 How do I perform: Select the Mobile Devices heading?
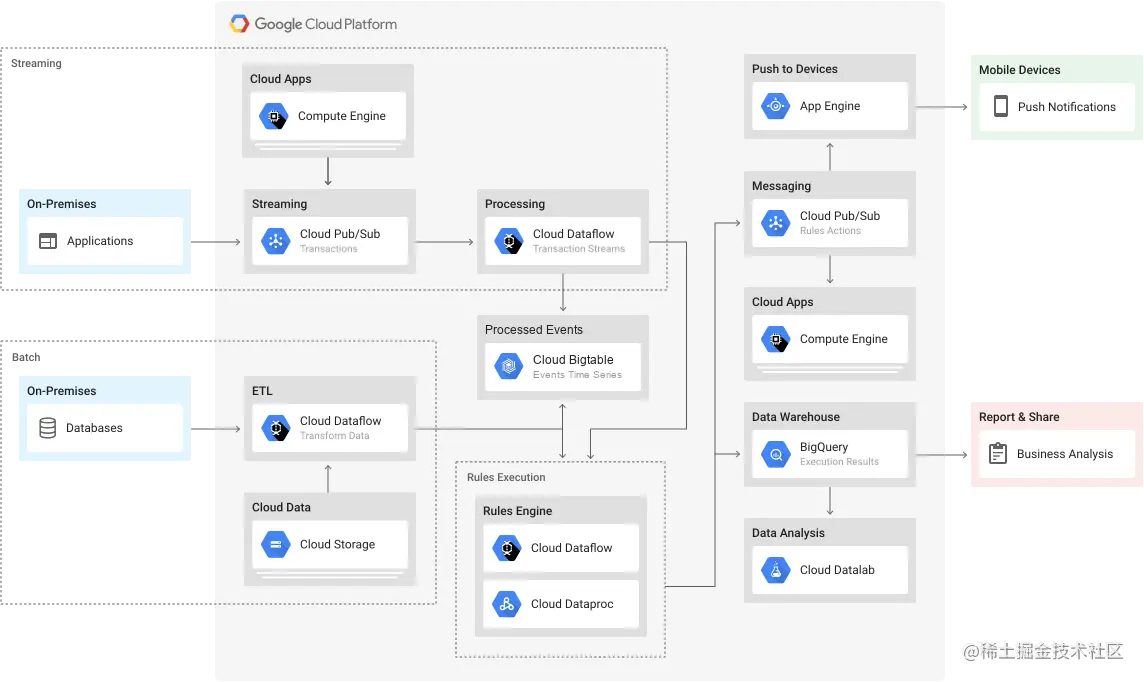tap(1019, 70)
